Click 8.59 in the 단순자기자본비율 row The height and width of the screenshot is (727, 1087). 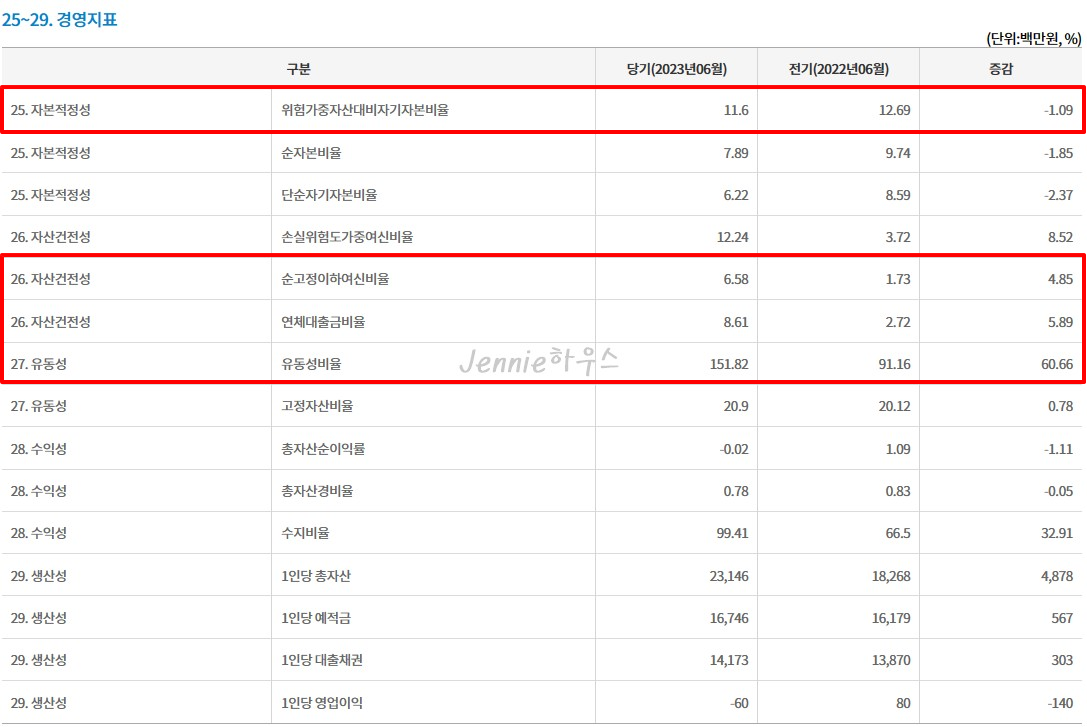click(898, 195)
